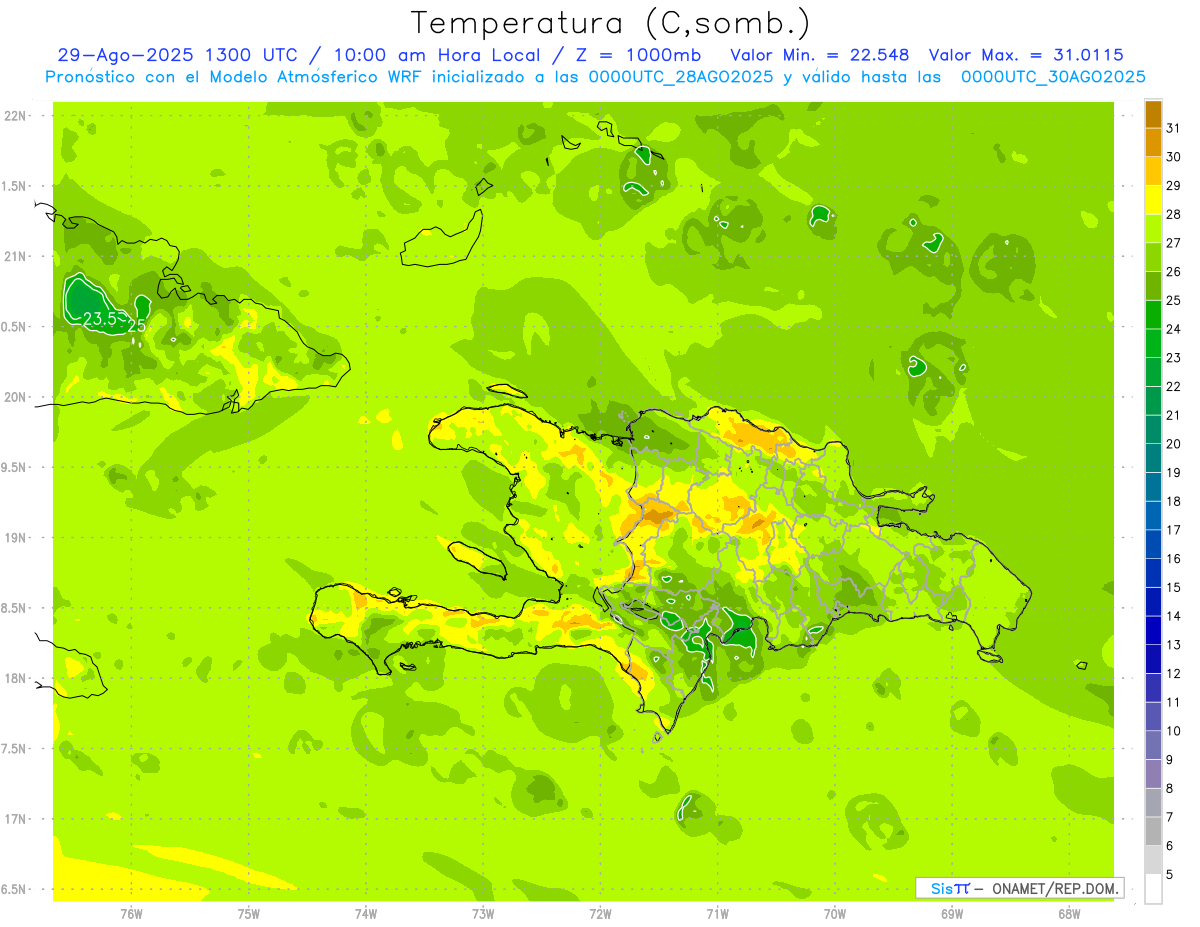The height and width of the screenshot is (927, 1200).
Task: Click the '31' legend scale value
Action: coord(1174,128)
